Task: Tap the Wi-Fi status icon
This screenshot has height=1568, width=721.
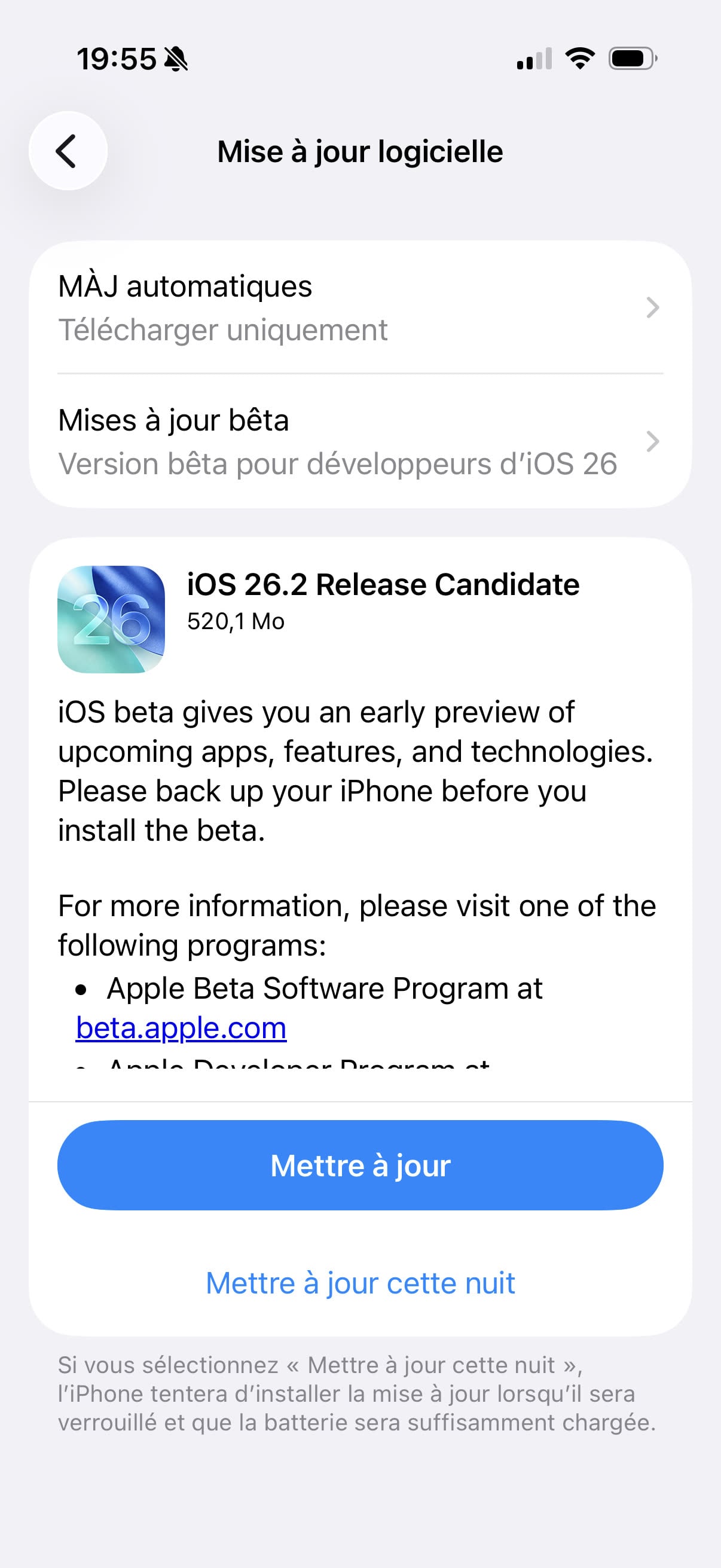Action: point(580,59)
